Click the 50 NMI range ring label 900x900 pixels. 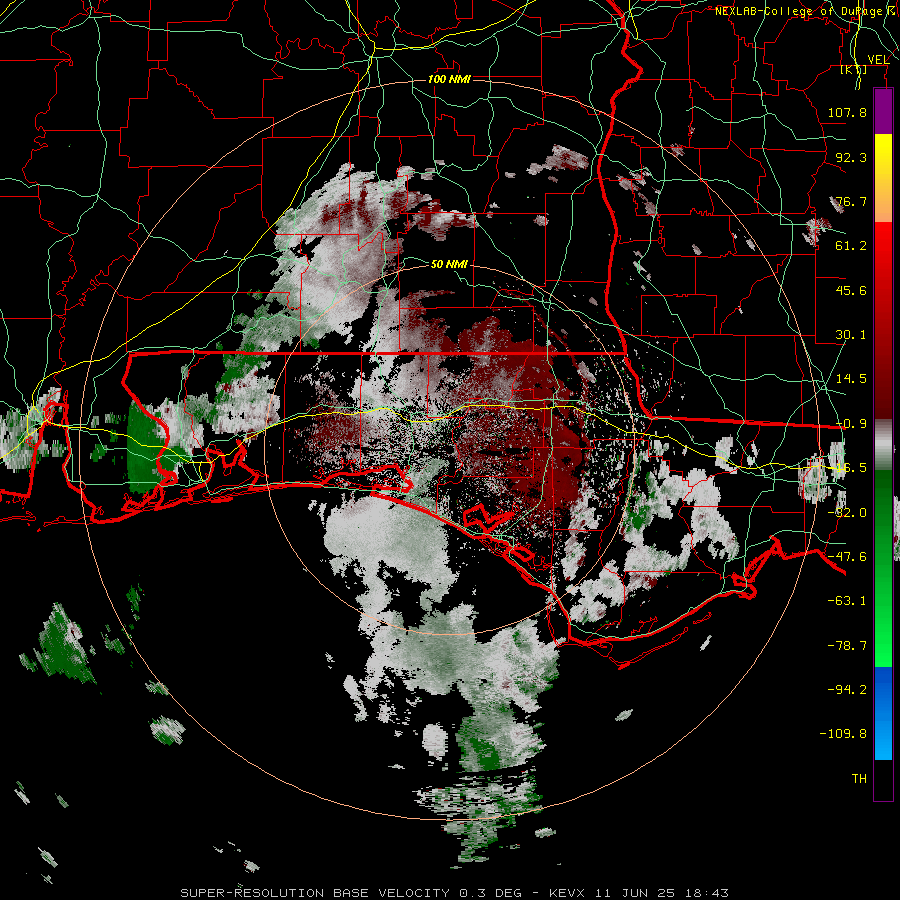pos(449,264)
